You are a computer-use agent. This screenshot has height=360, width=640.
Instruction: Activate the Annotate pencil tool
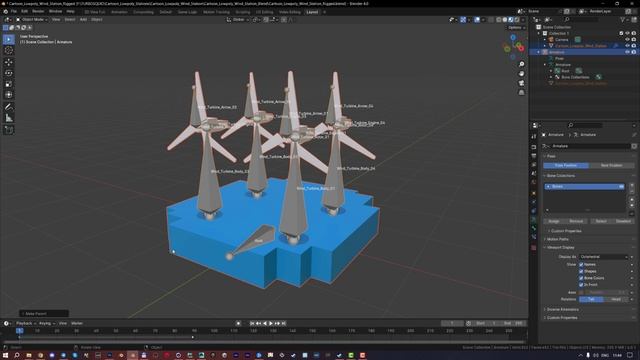[9, 107]
